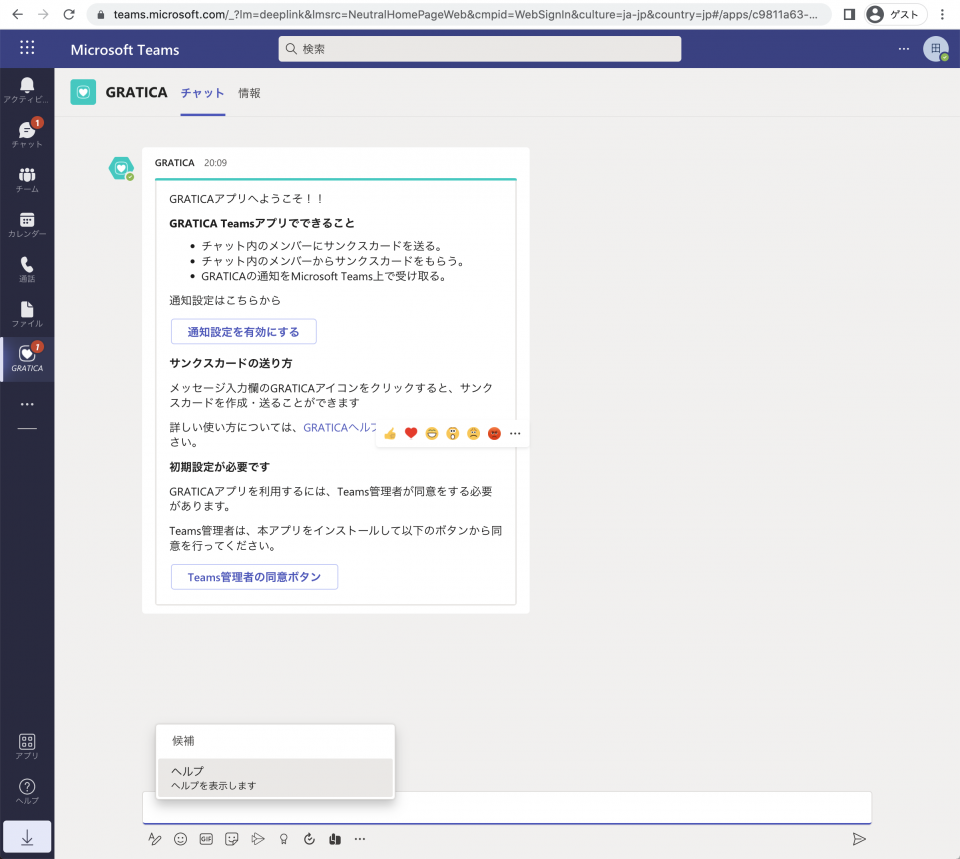Image resolution: width=960 pixels, height=859 pixels.
Task: React with the angry emoji
Action: tap(494, 433)
